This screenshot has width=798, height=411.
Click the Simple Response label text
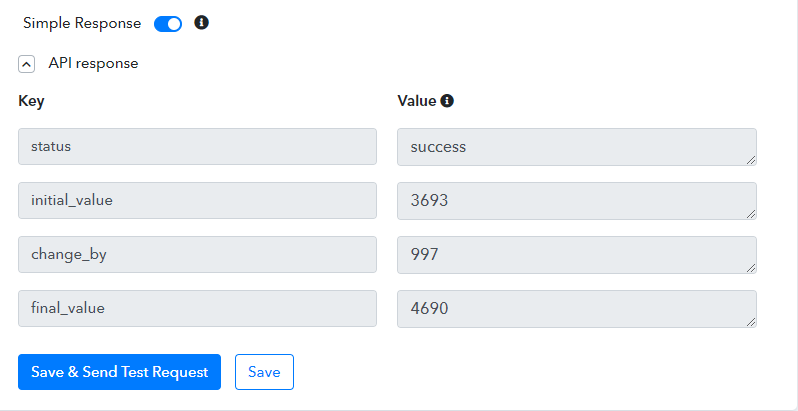tap(82, 23)
